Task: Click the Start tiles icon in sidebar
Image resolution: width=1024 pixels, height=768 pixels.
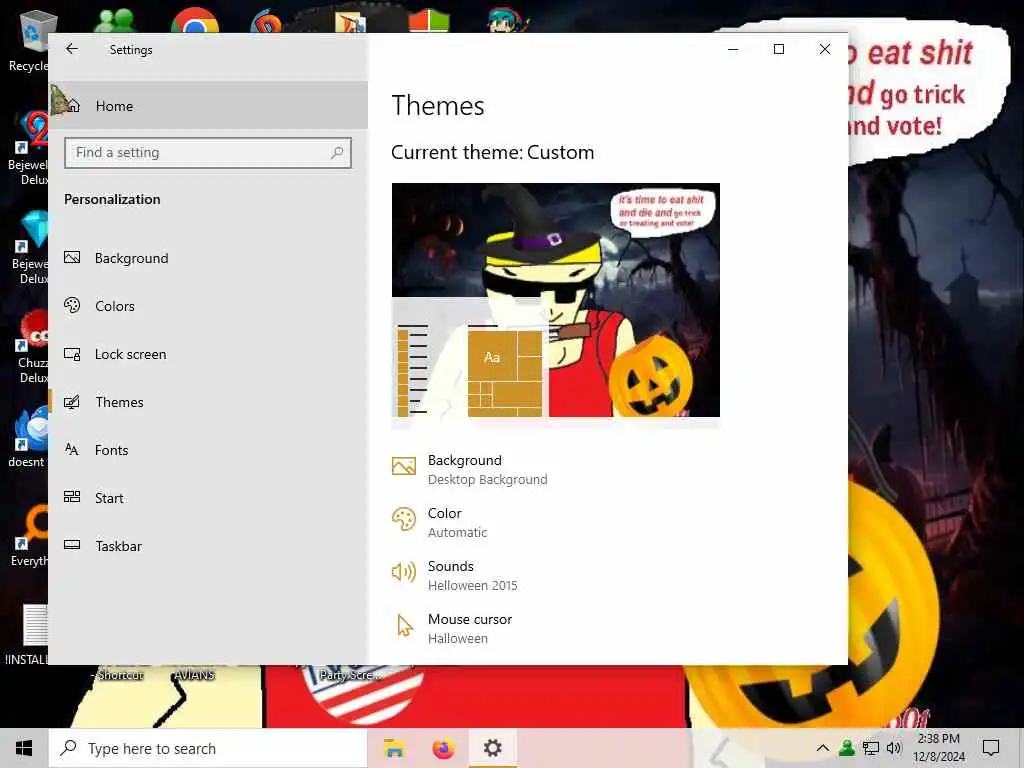Action: [x=72, y=497]
